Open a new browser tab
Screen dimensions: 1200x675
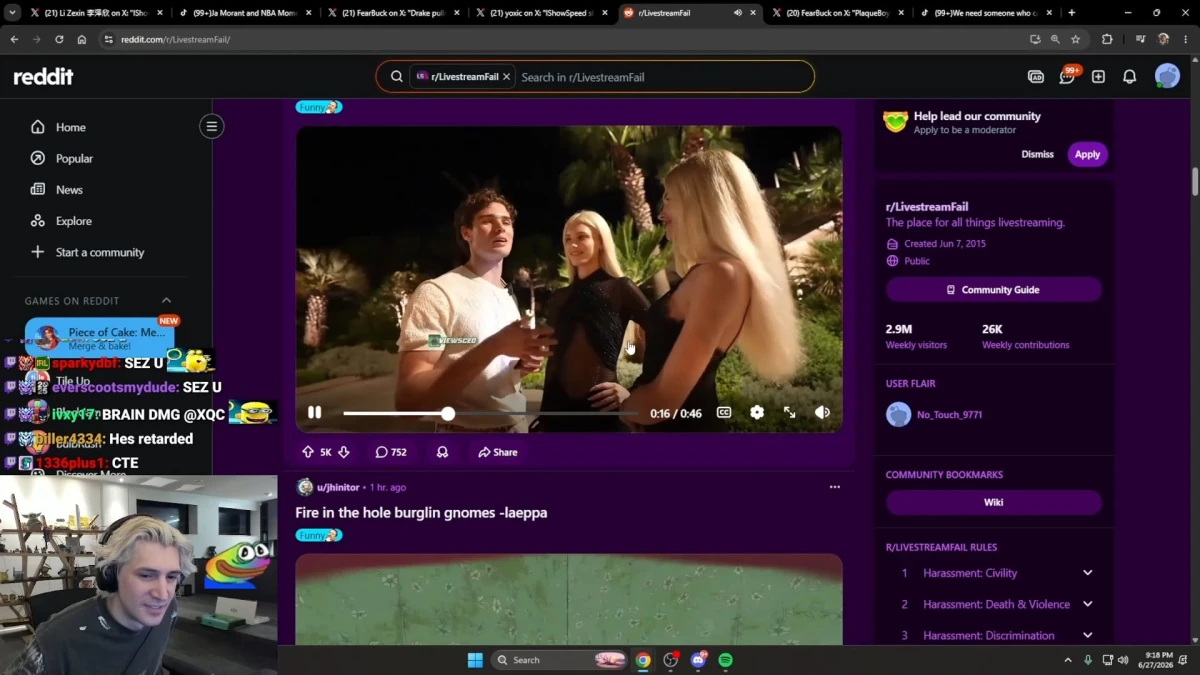[1072, 13]
